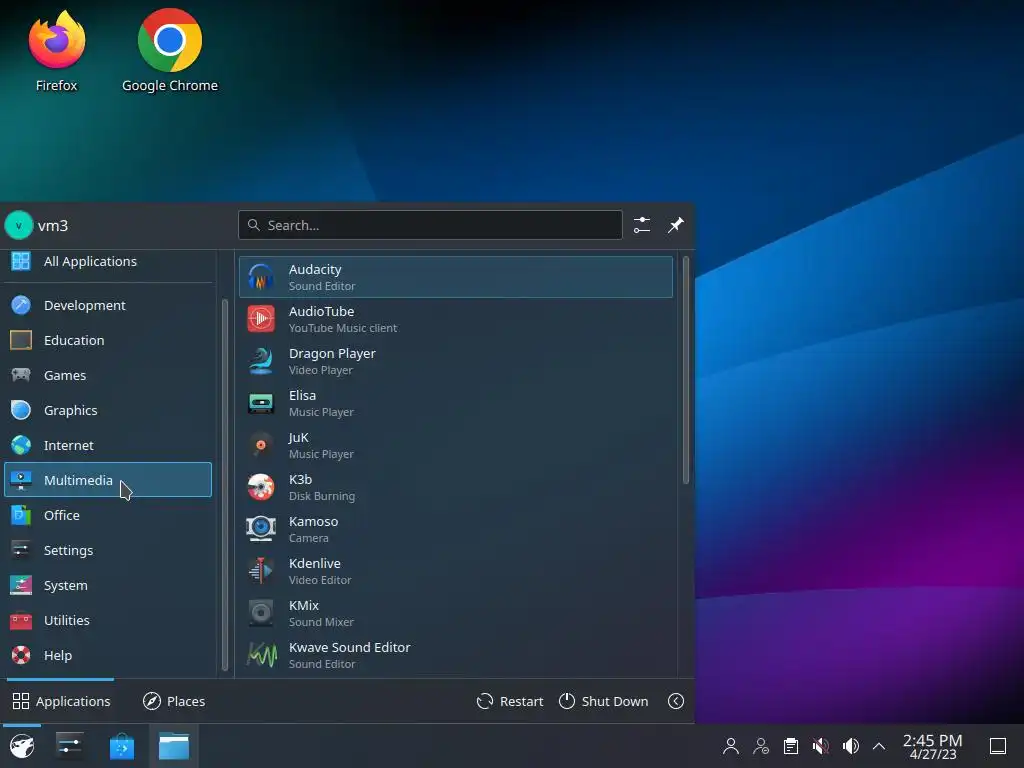Image resolution: width=1024 pixels, height=768 pixels.
Task: Switch to the Places tab
Action: (x=174, y=701)
